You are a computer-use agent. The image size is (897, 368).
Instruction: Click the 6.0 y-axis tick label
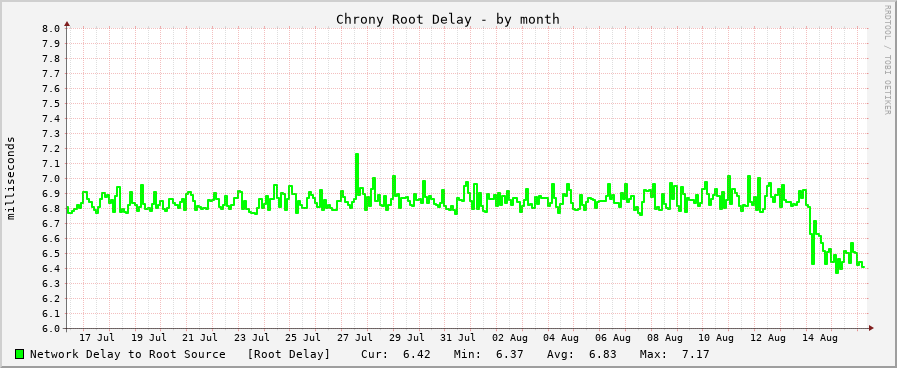51,329
